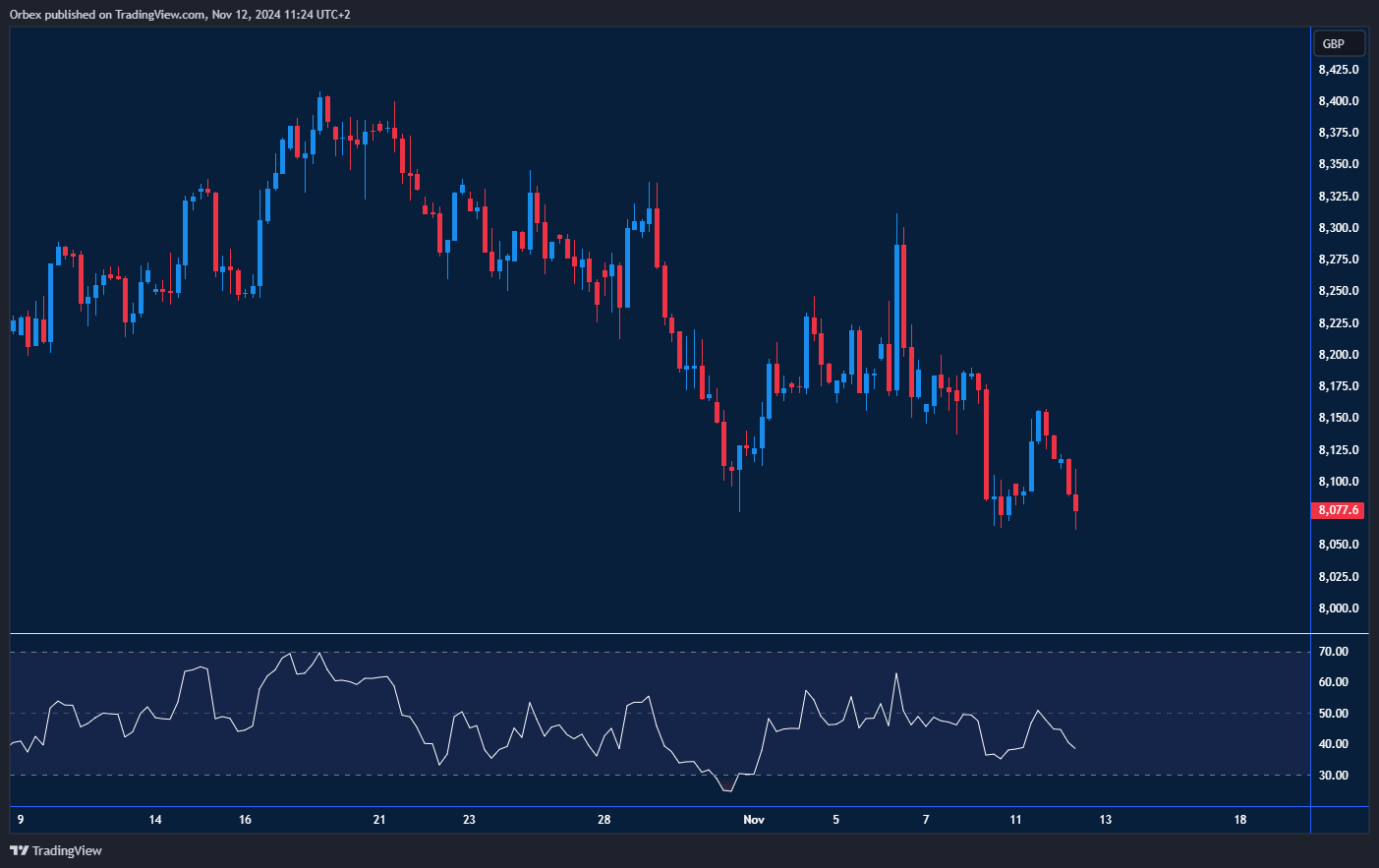Open the GBP currency selector

click(x=1338, y=43)
